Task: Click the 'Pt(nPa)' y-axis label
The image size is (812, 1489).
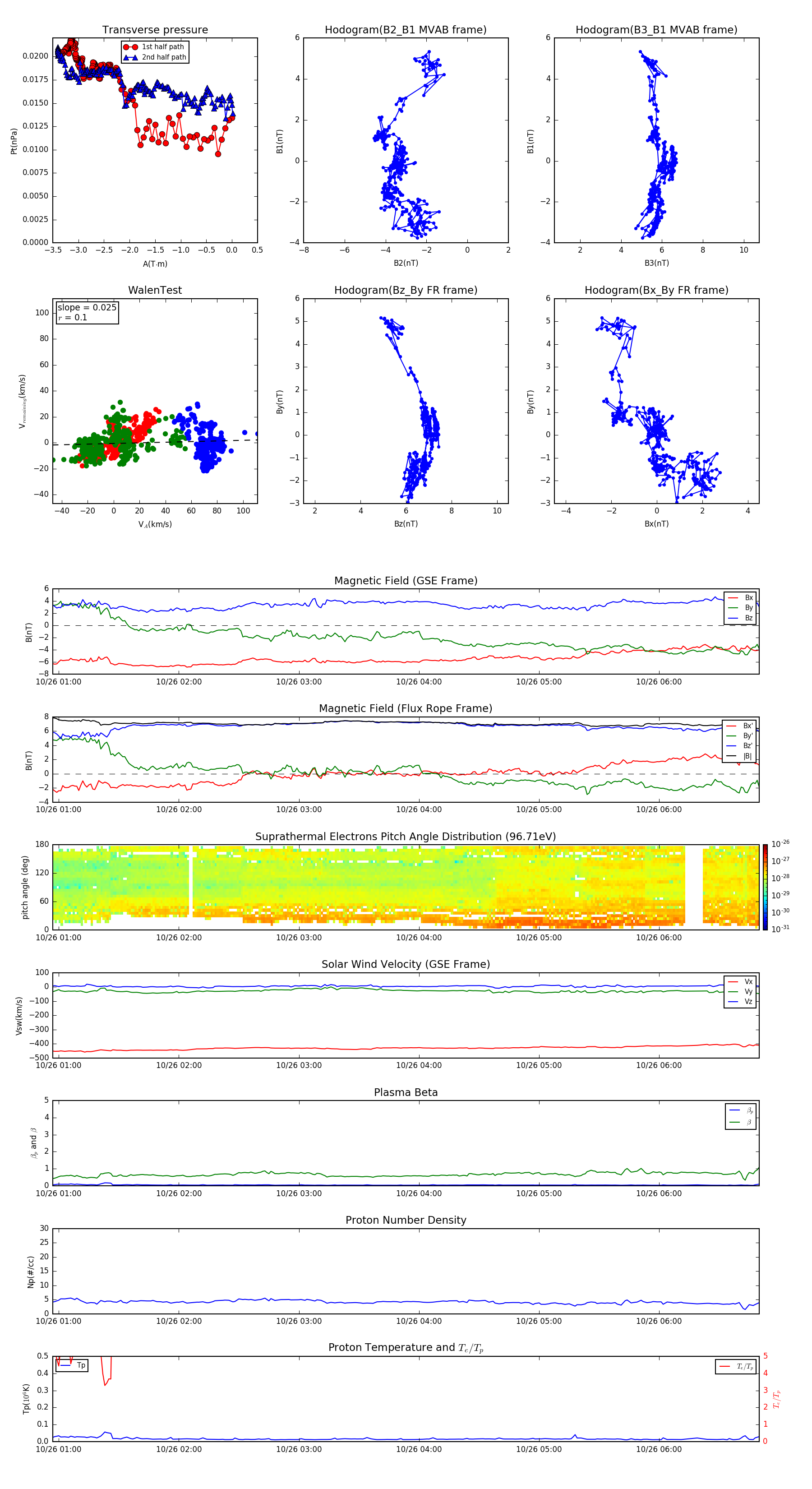Action: click(x=14, y=141)
